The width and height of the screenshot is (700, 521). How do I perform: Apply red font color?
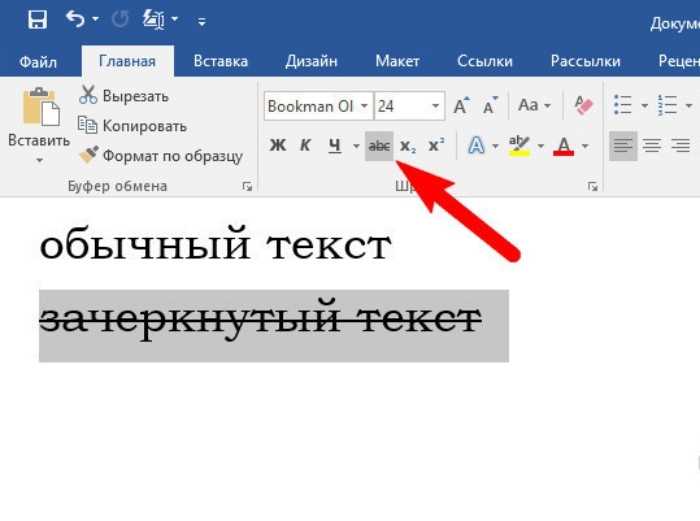tap(563, 146)
